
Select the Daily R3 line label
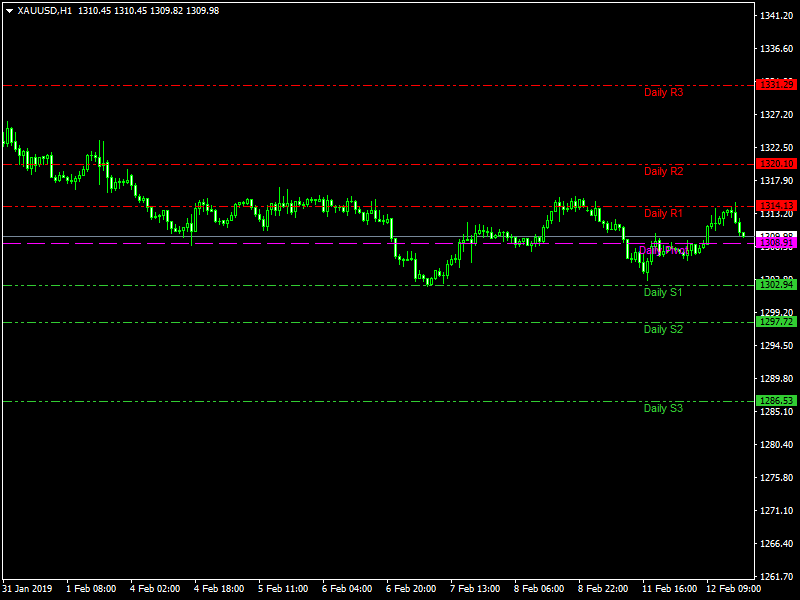[663, 92]
